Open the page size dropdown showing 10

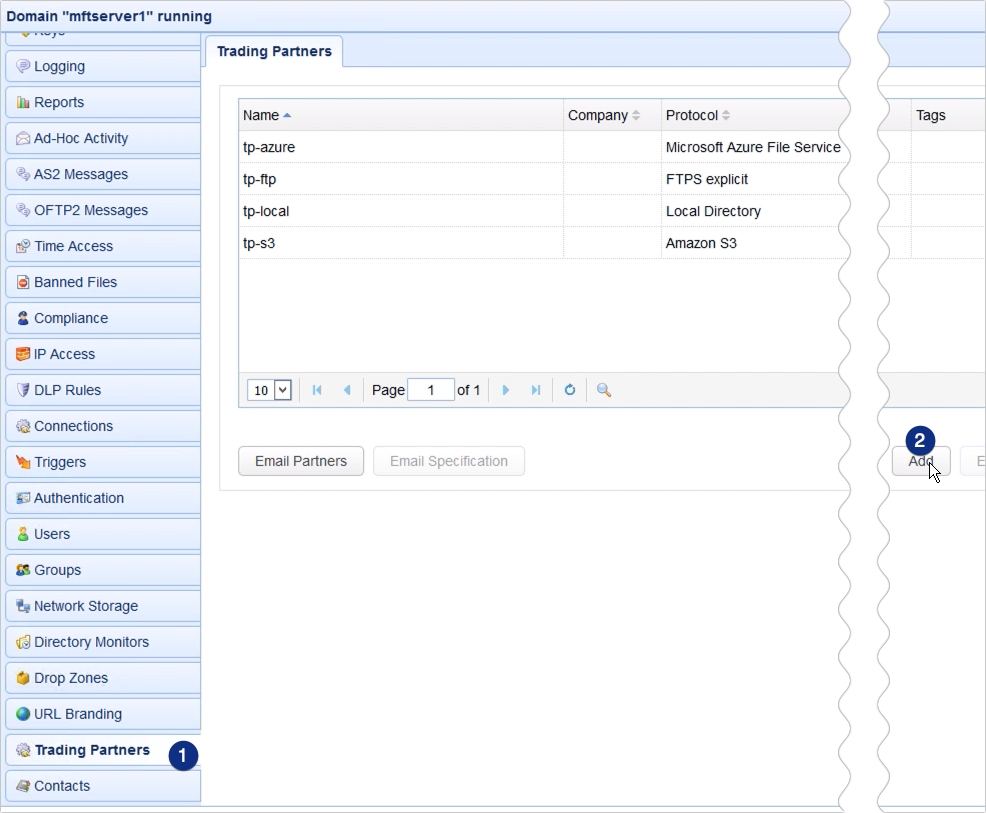click(x=268, y=389)
